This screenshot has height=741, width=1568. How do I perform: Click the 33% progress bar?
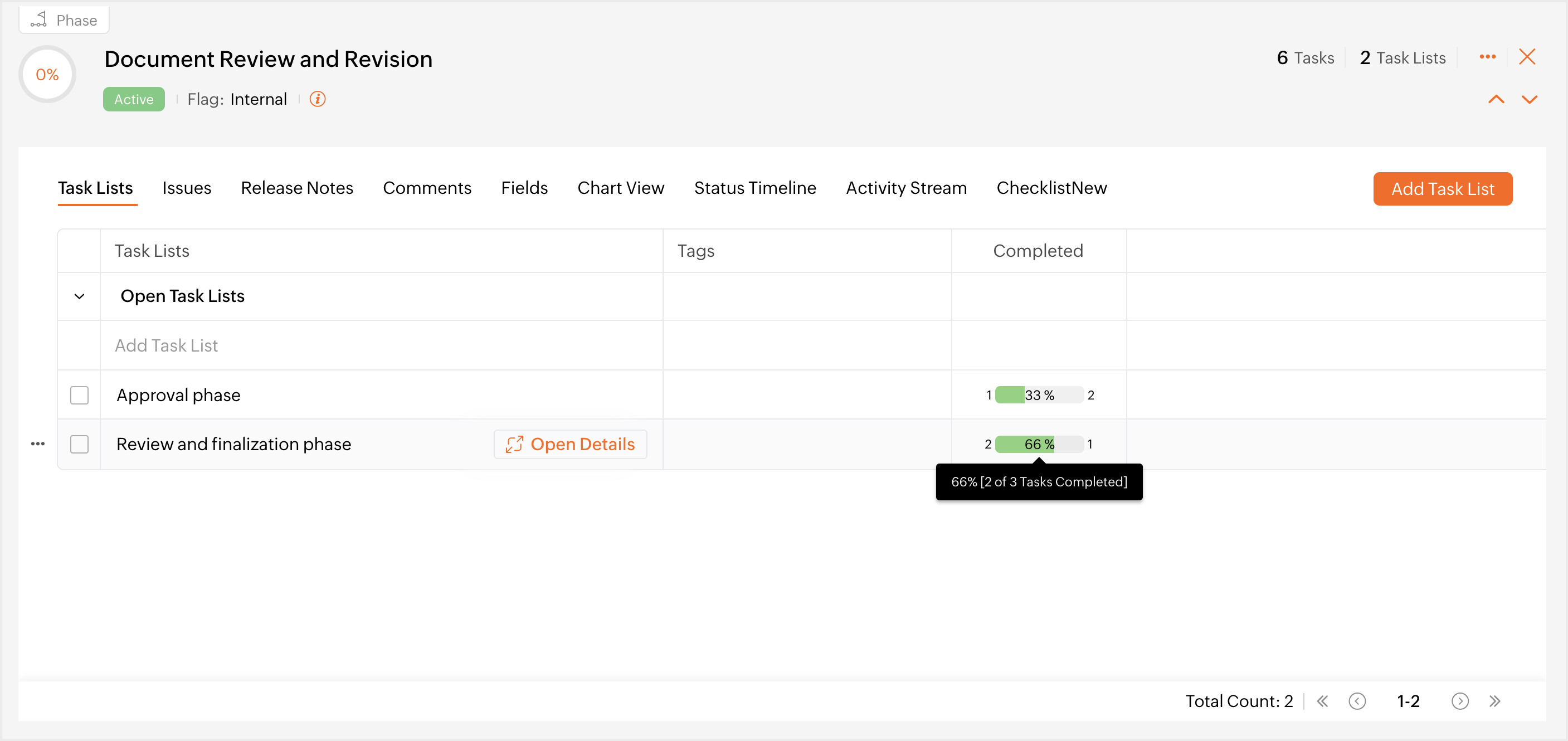1039,396
